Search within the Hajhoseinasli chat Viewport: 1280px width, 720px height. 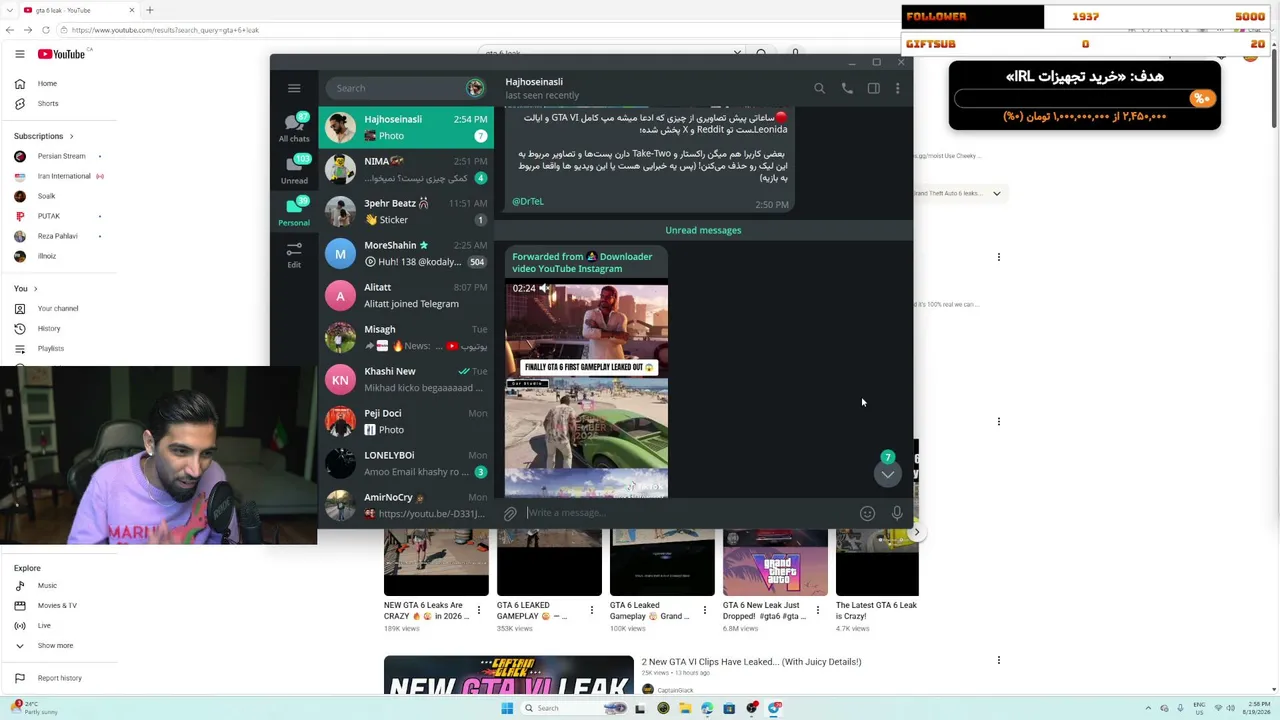click(819, 88)
